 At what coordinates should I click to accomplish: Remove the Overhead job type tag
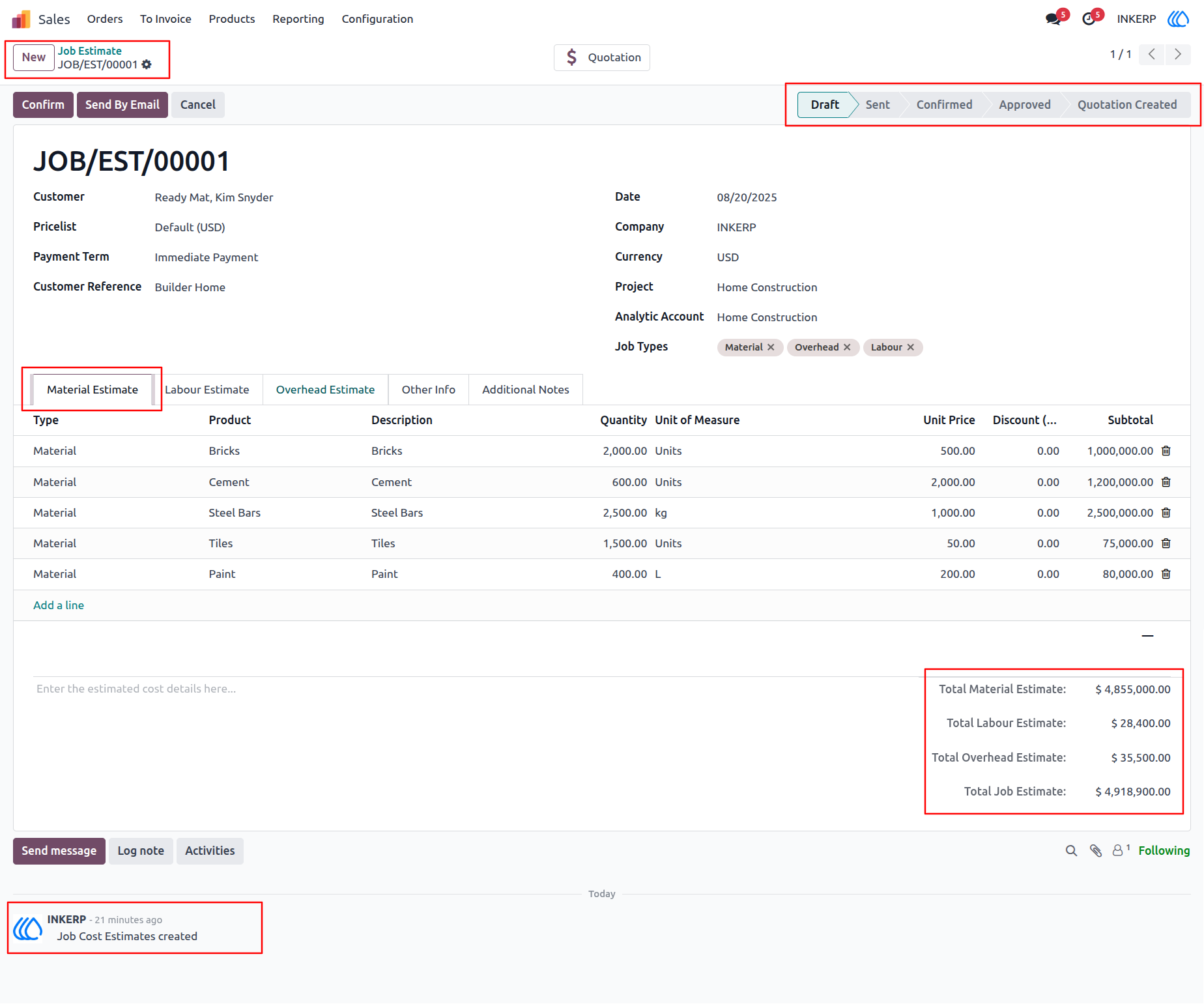(x=847, y=347)
